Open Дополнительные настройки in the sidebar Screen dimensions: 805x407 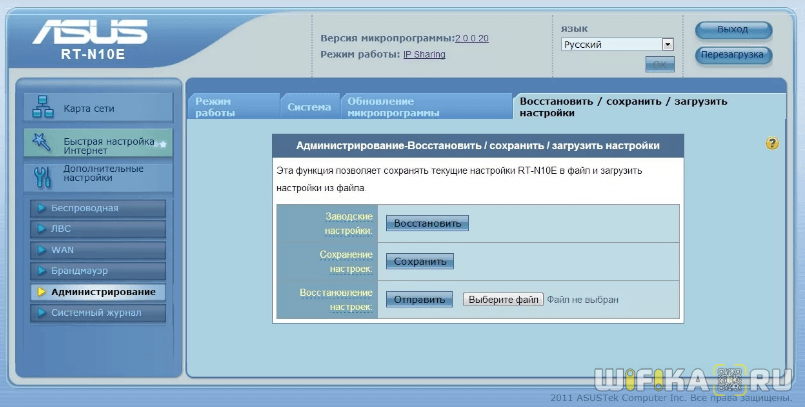click(x=98, y=178)
